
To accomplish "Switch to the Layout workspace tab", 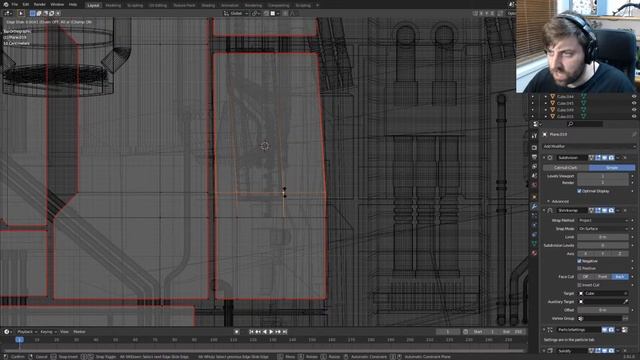I will click(93, 5).
